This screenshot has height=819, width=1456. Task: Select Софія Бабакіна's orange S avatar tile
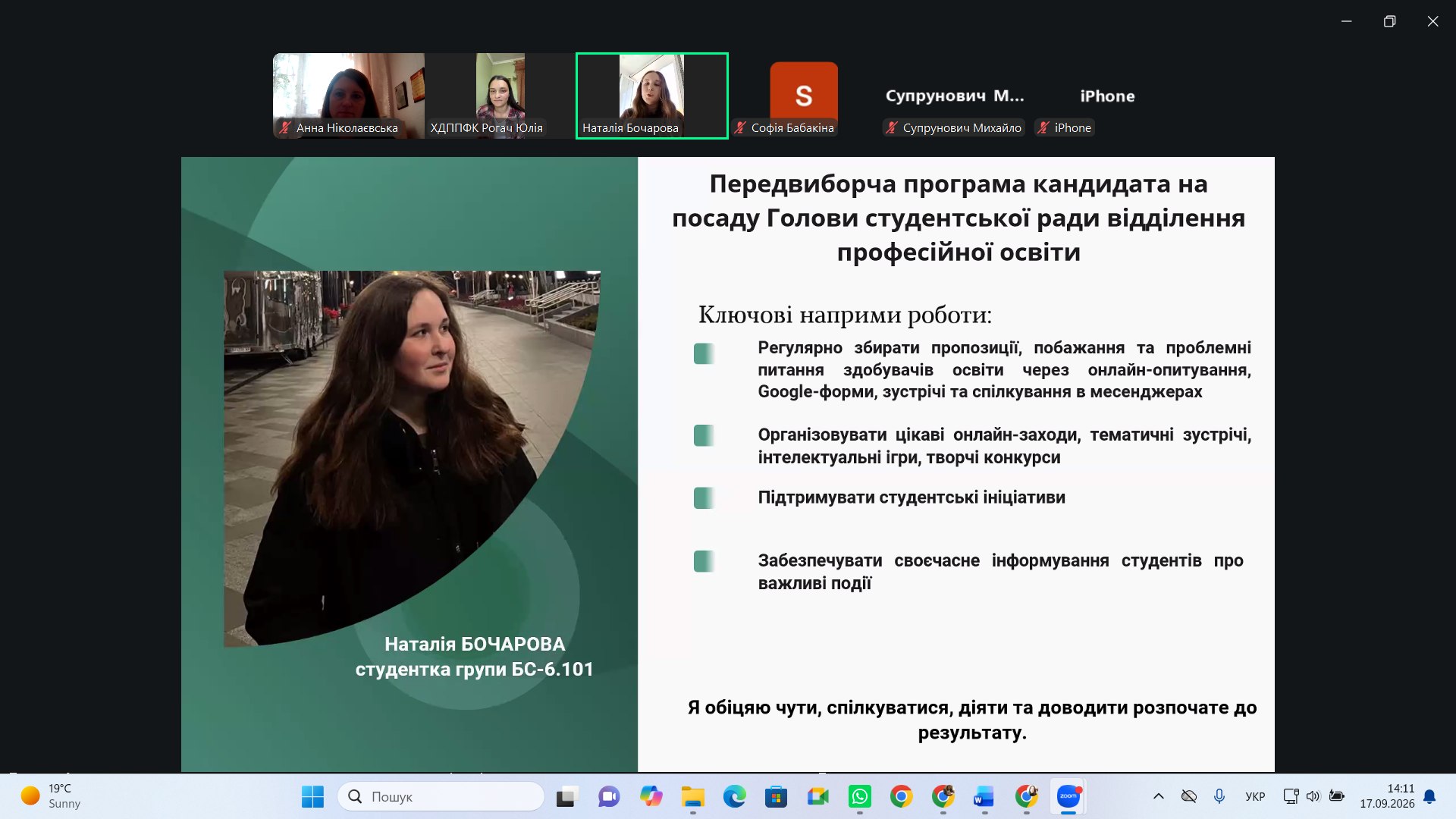tap(804, 96)
